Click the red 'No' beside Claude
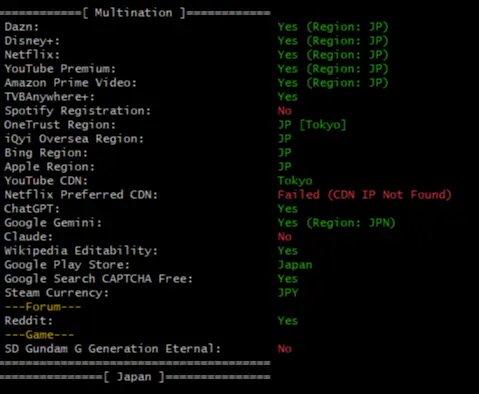Screen dimensions: 479x394 pos(285,237)
